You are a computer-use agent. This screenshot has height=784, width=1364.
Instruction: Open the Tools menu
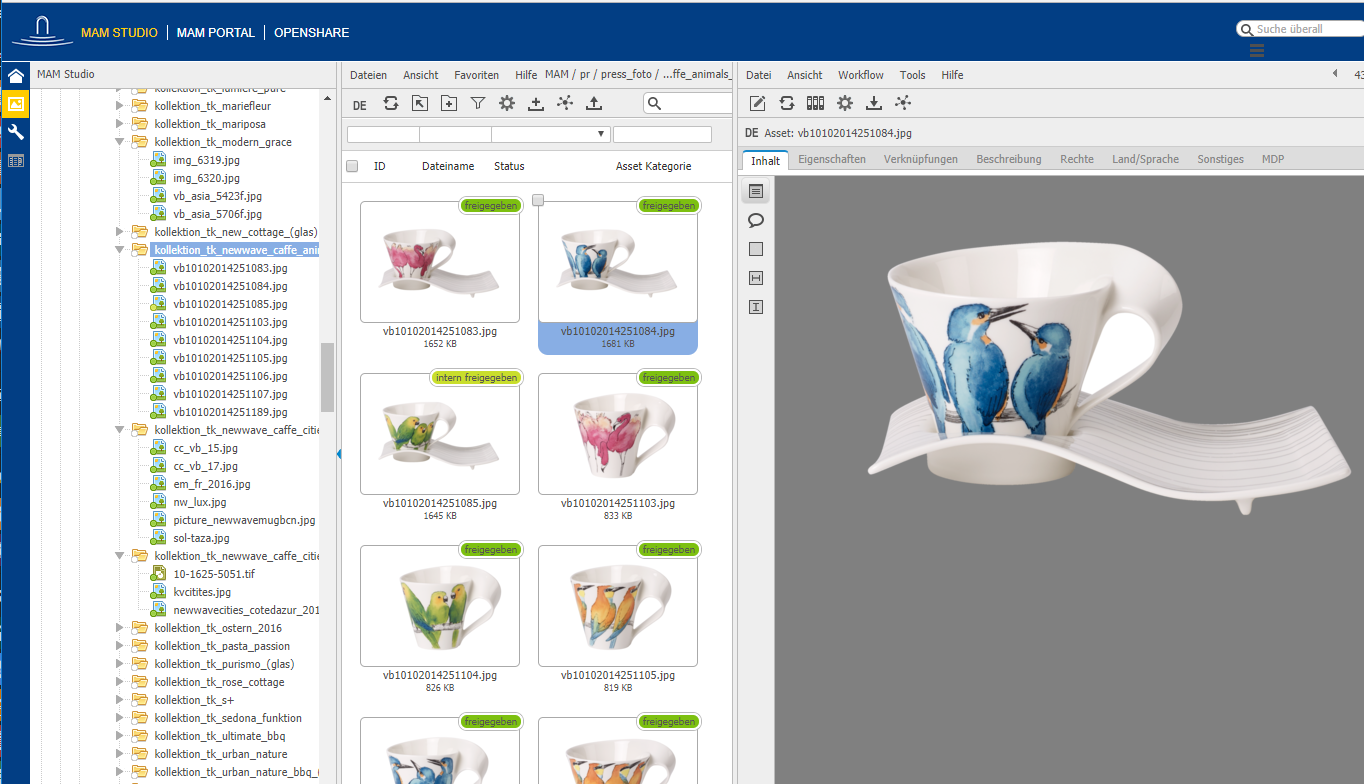(913, 75)
